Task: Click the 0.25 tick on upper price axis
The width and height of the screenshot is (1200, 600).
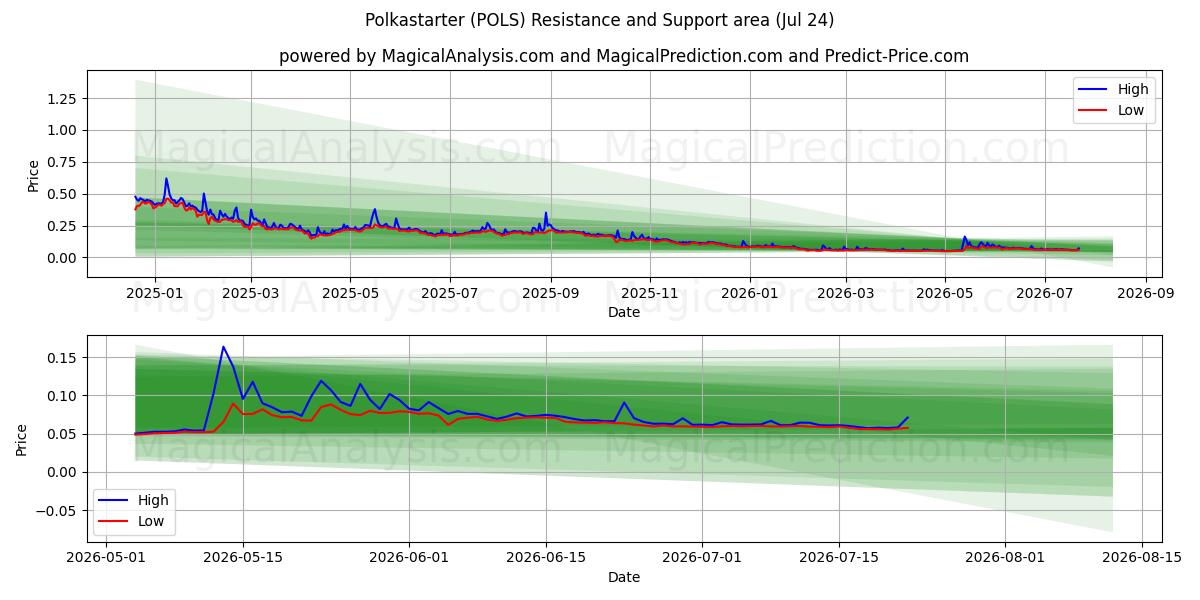Action: click(x=62, y=226)
